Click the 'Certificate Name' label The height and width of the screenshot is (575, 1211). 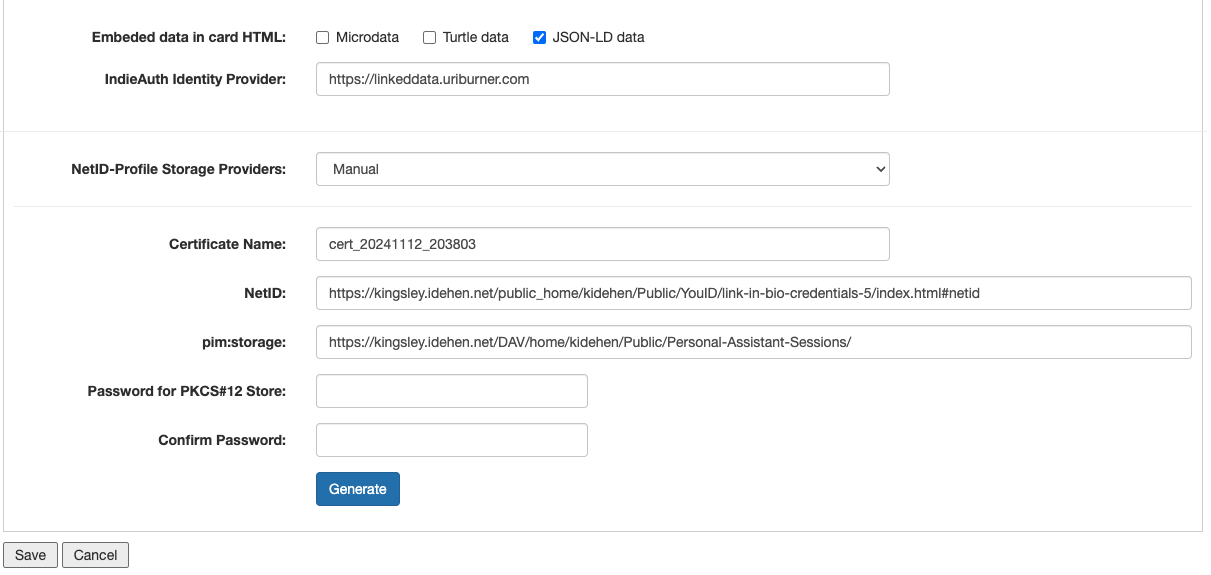coord(227,244)
